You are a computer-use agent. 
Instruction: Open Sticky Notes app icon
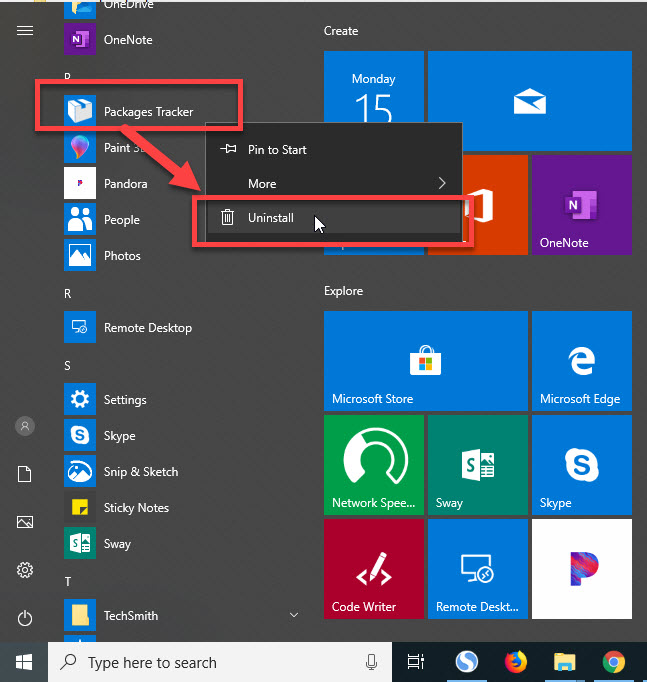pos(80,507)
